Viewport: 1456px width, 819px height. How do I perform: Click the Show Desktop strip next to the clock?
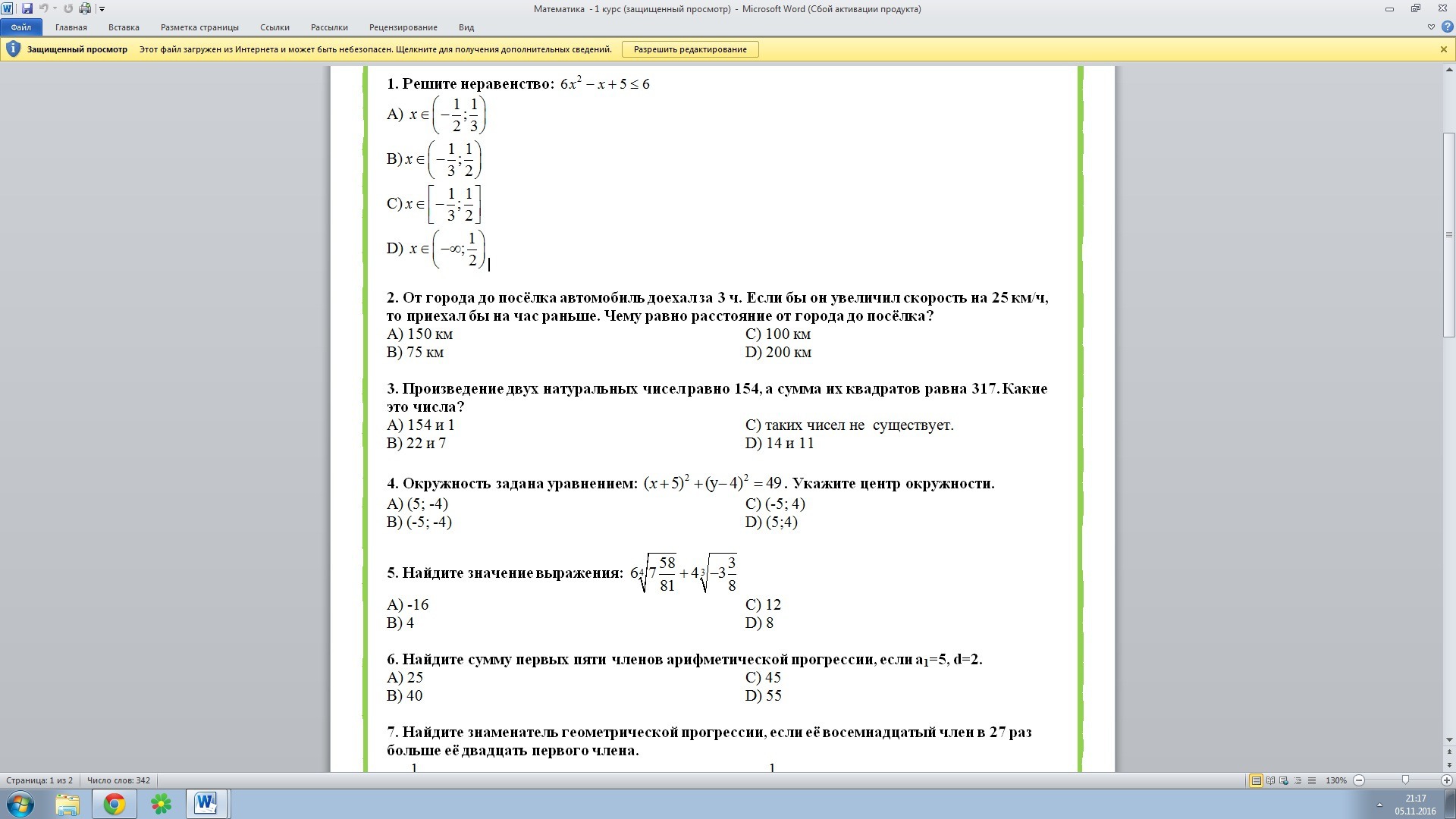(x=1450, y=804)
